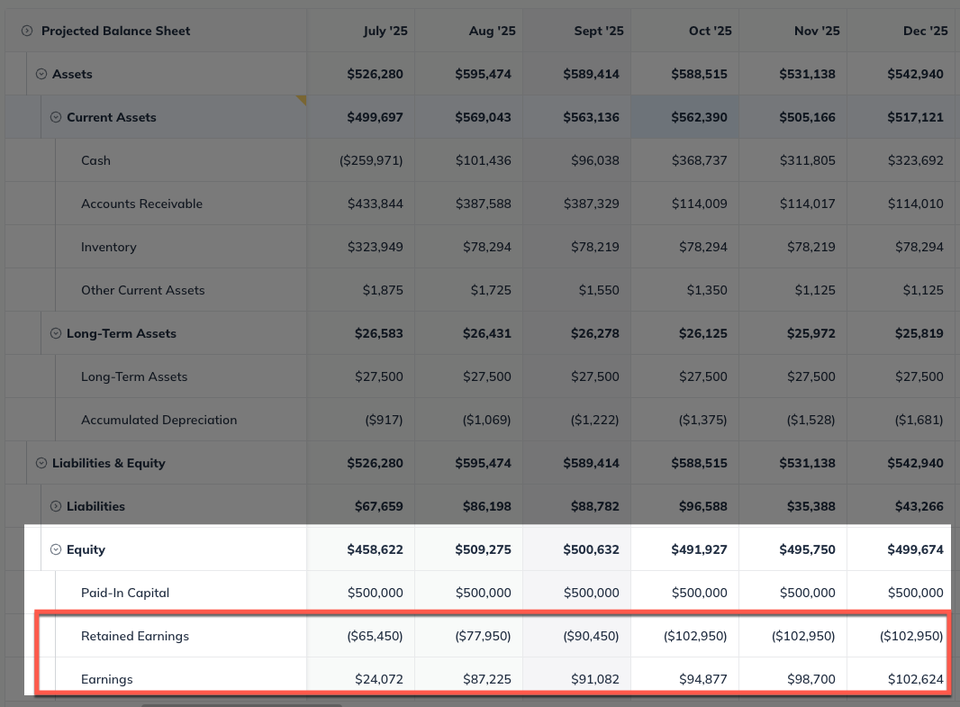Select the Earnings value $102,624
960x707 pixels.
[915, 679]
